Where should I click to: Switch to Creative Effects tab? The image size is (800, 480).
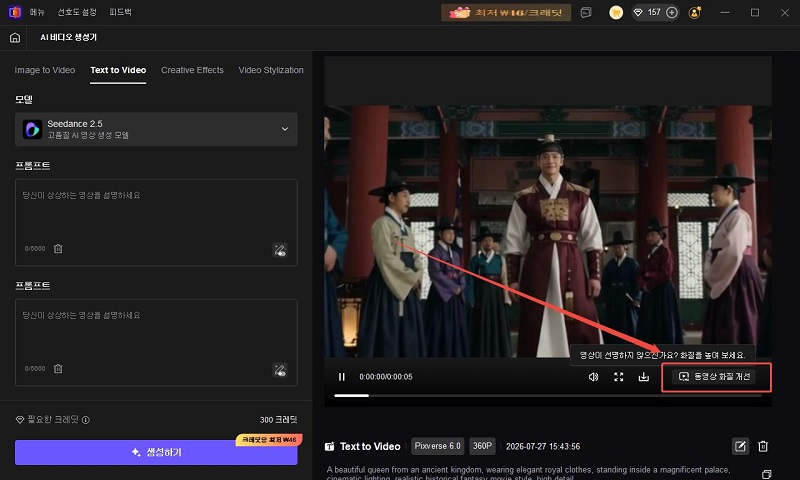[192, 70]
